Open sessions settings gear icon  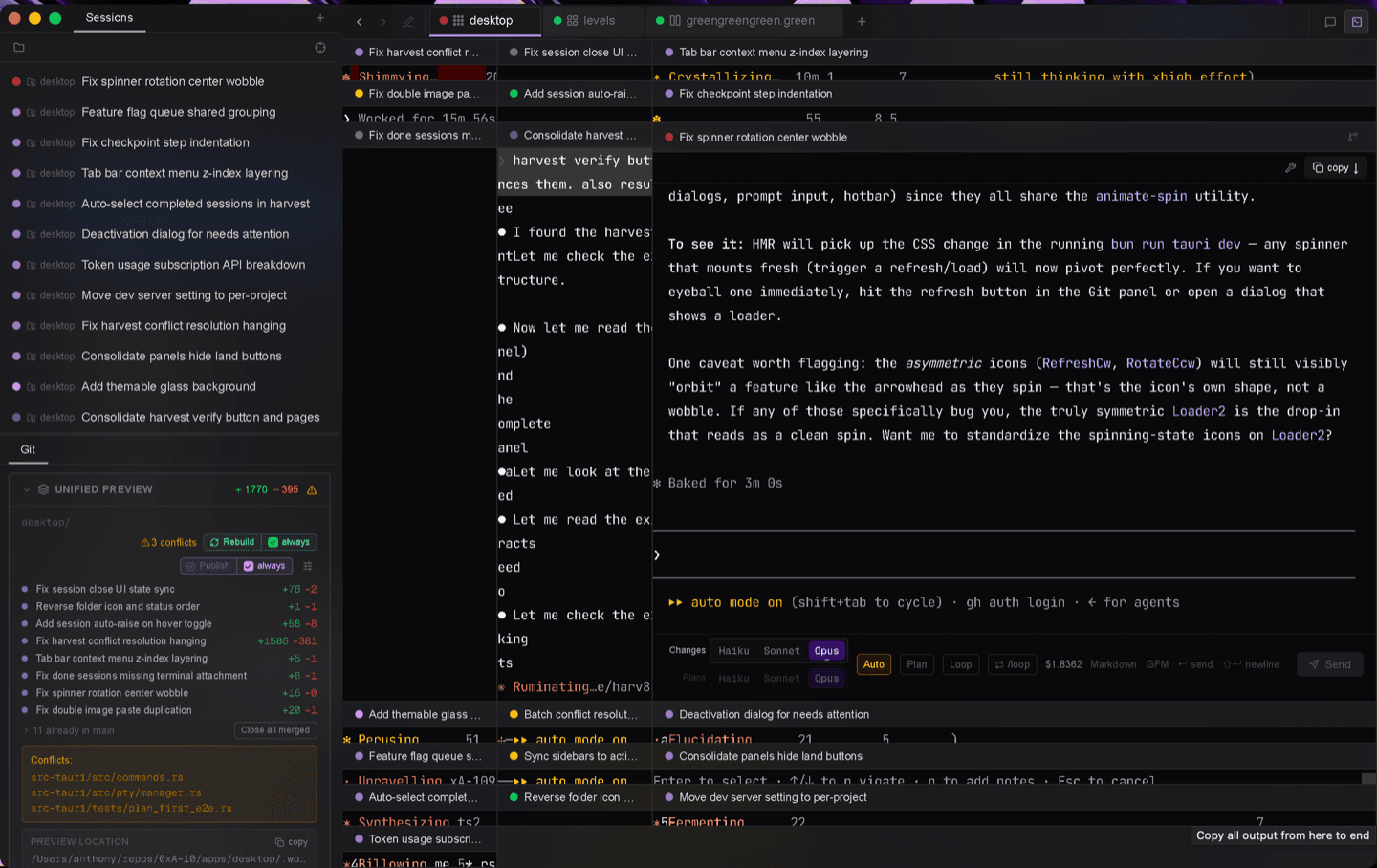(x=320, y=47)
